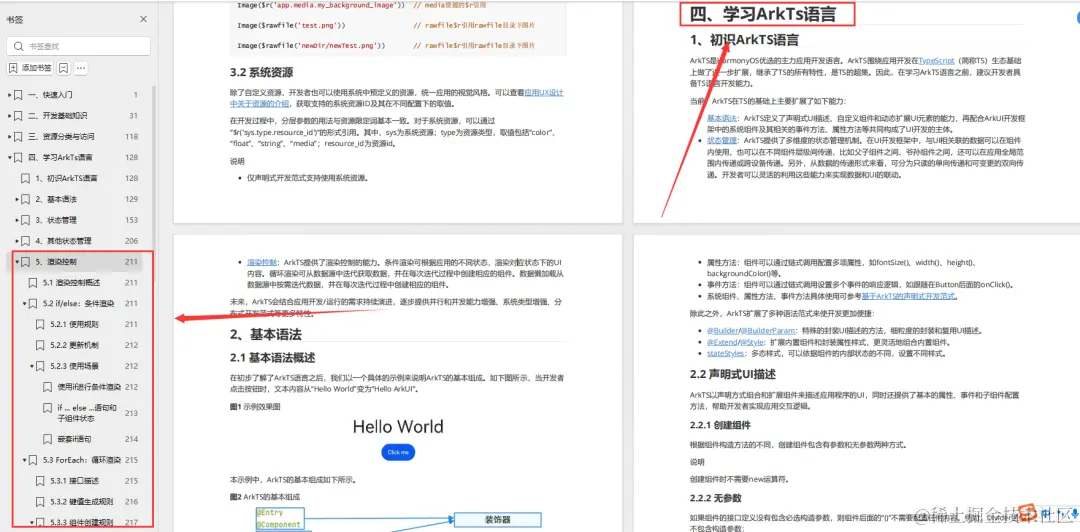
Task: Click the 2.2 声明式UI描述 heading
Action: click(733, 374)
